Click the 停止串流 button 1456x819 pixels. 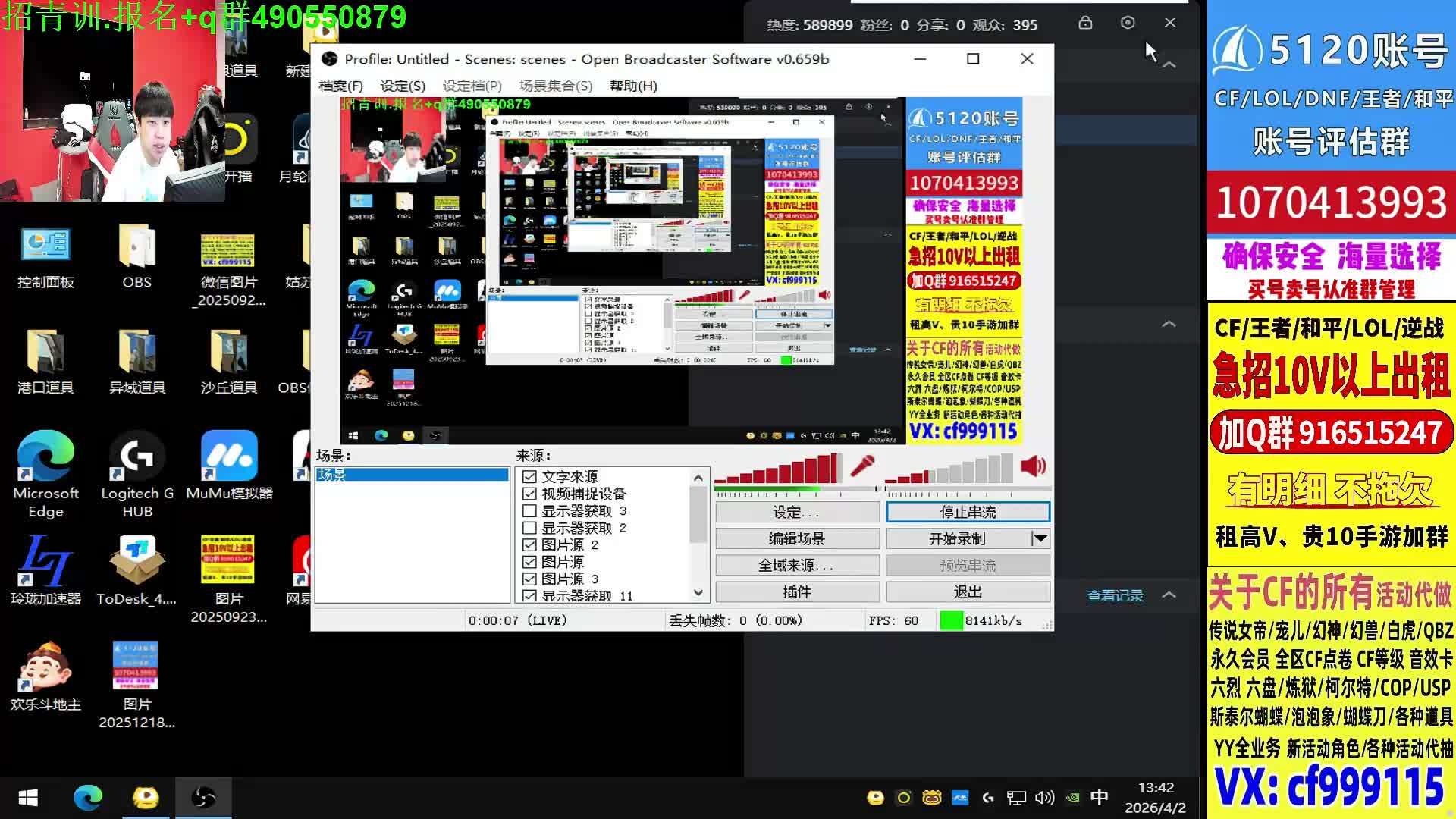[x=968, y=512]
